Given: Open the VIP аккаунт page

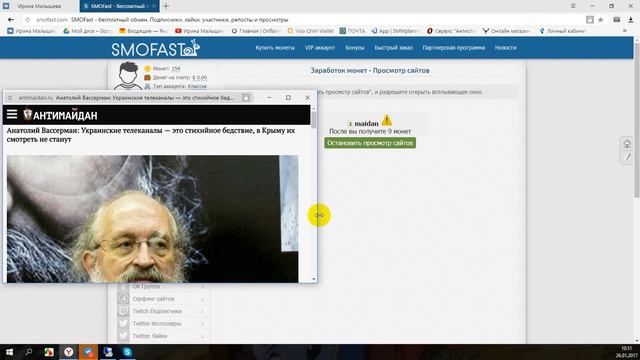Looking at the screenshot, I should coord(320,48).
